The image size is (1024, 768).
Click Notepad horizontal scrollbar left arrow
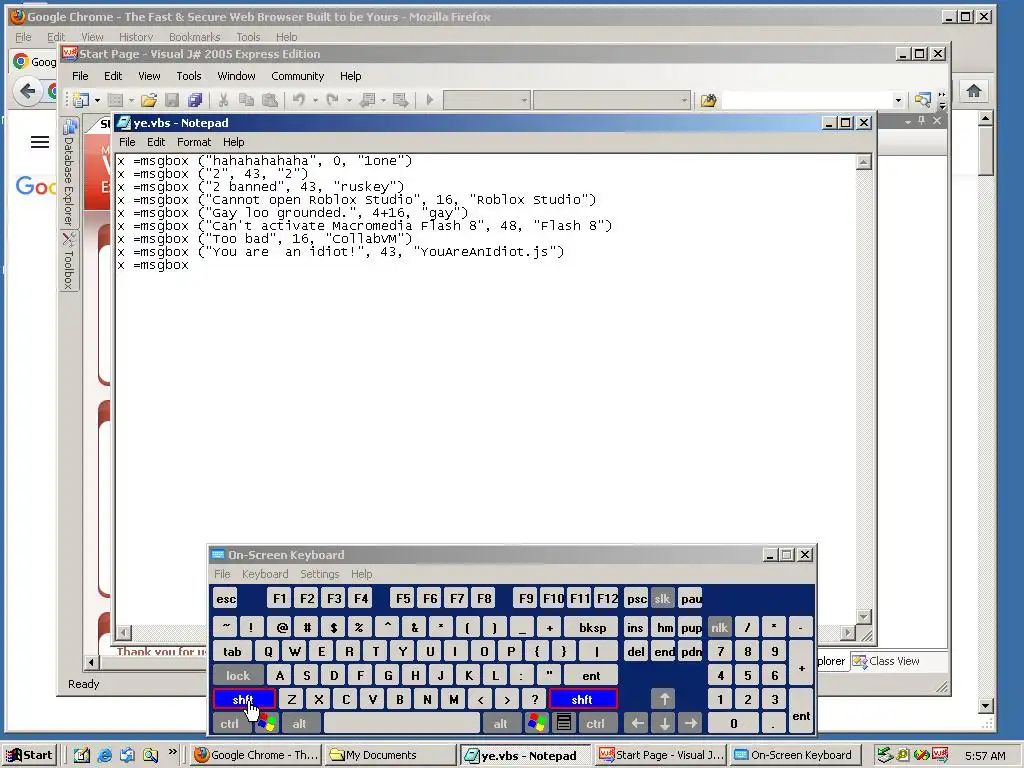coord(123,632)
